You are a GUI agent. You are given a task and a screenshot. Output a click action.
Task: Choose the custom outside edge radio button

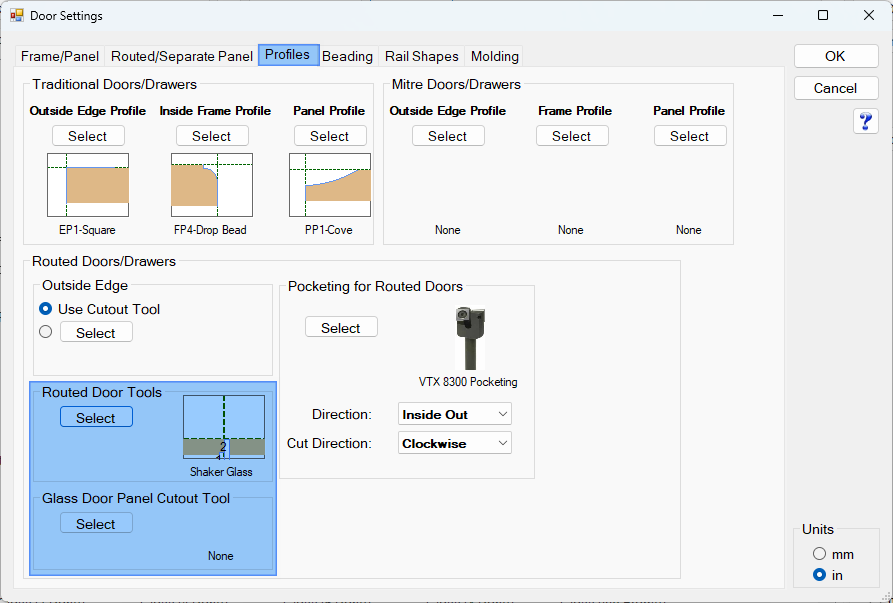(x=46, y=332)
